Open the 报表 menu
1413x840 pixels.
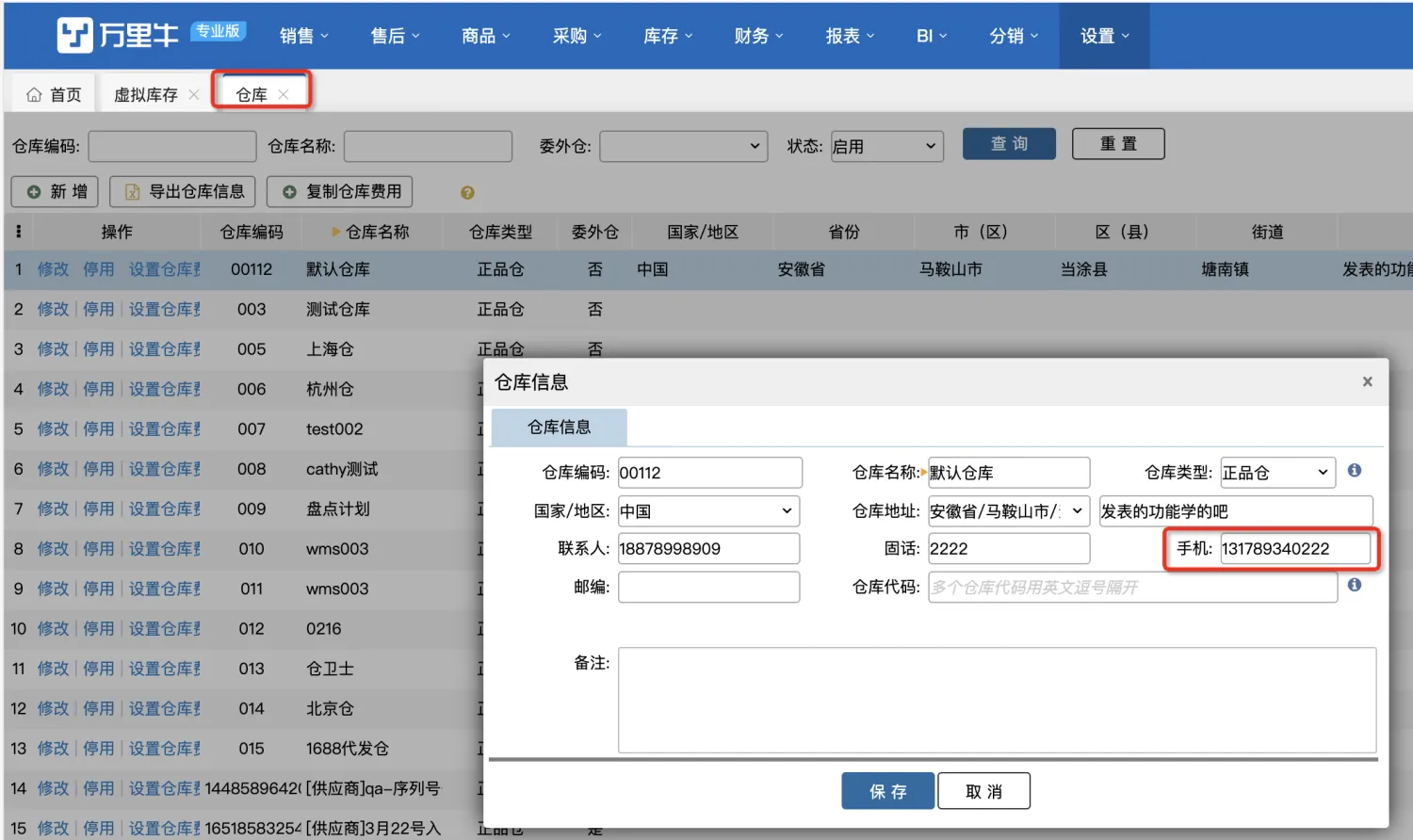pyautogui.click(x=850, y=36)
